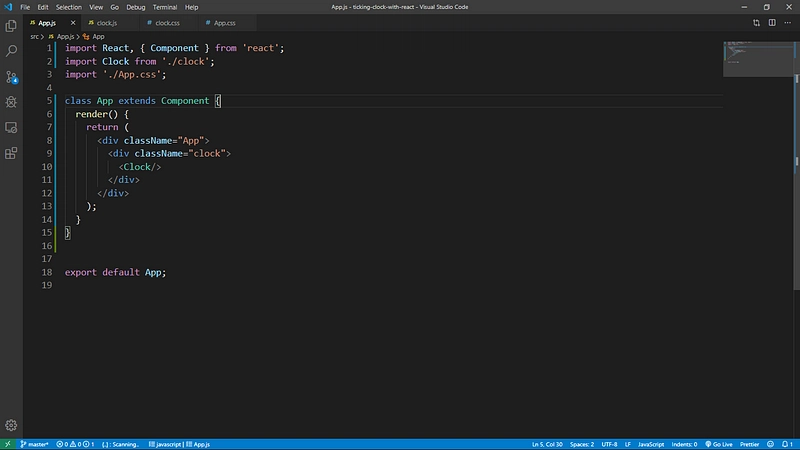Open the File menu

[25, 7]
